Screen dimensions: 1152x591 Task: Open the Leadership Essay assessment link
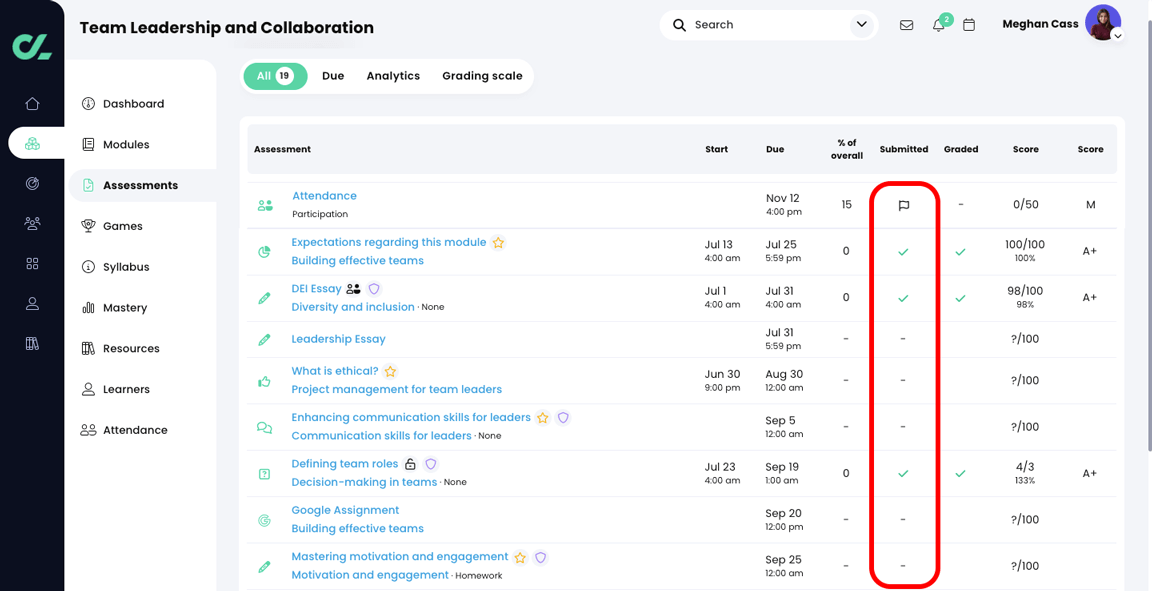pyautogui.click(x=339, y=339)
